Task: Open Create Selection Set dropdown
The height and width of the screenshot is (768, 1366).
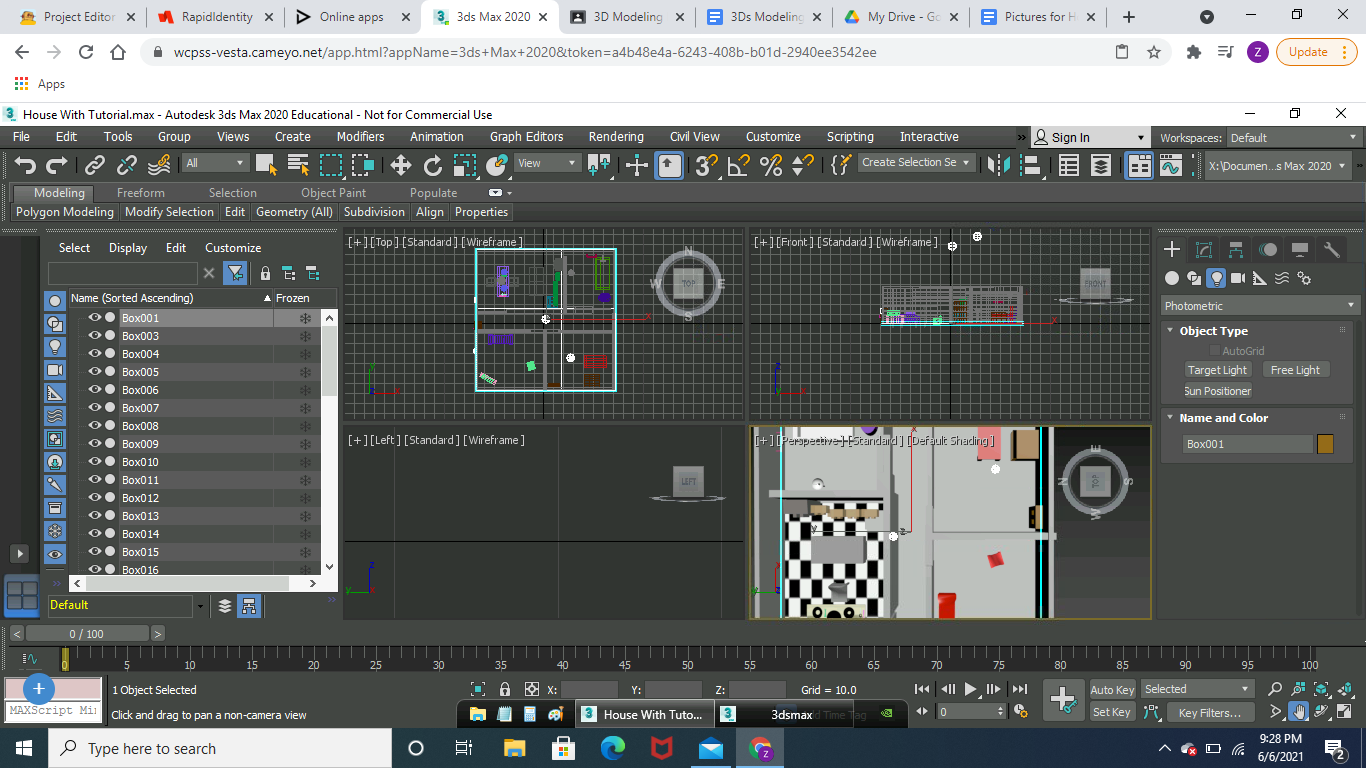Action: 916,163
